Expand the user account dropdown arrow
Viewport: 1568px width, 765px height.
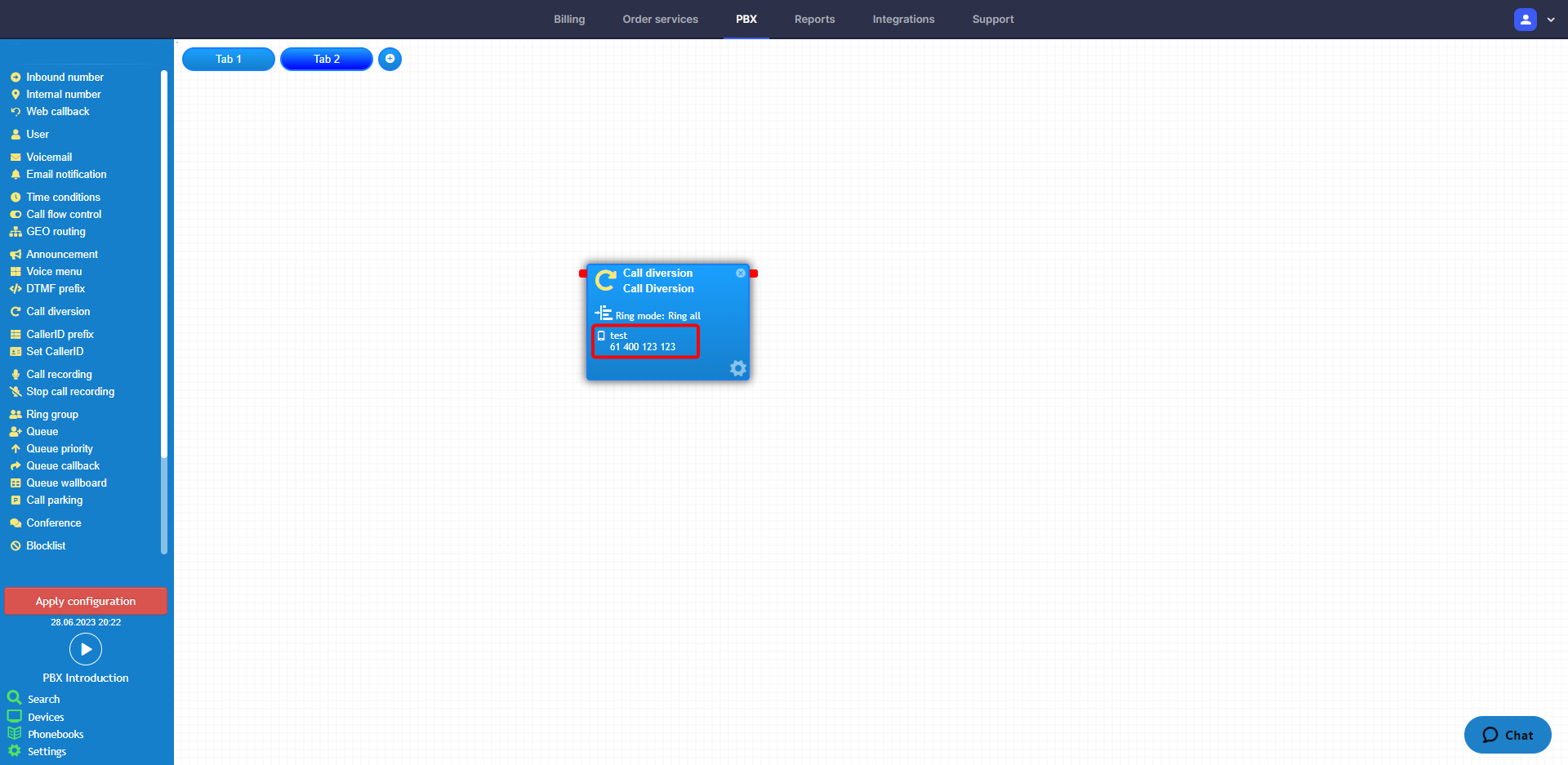pos(1551,20)
